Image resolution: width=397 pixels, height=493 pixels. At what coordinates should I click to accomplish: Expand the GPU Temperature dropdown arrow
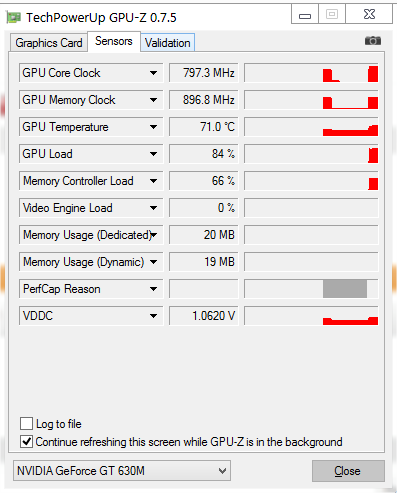point(153,127)
